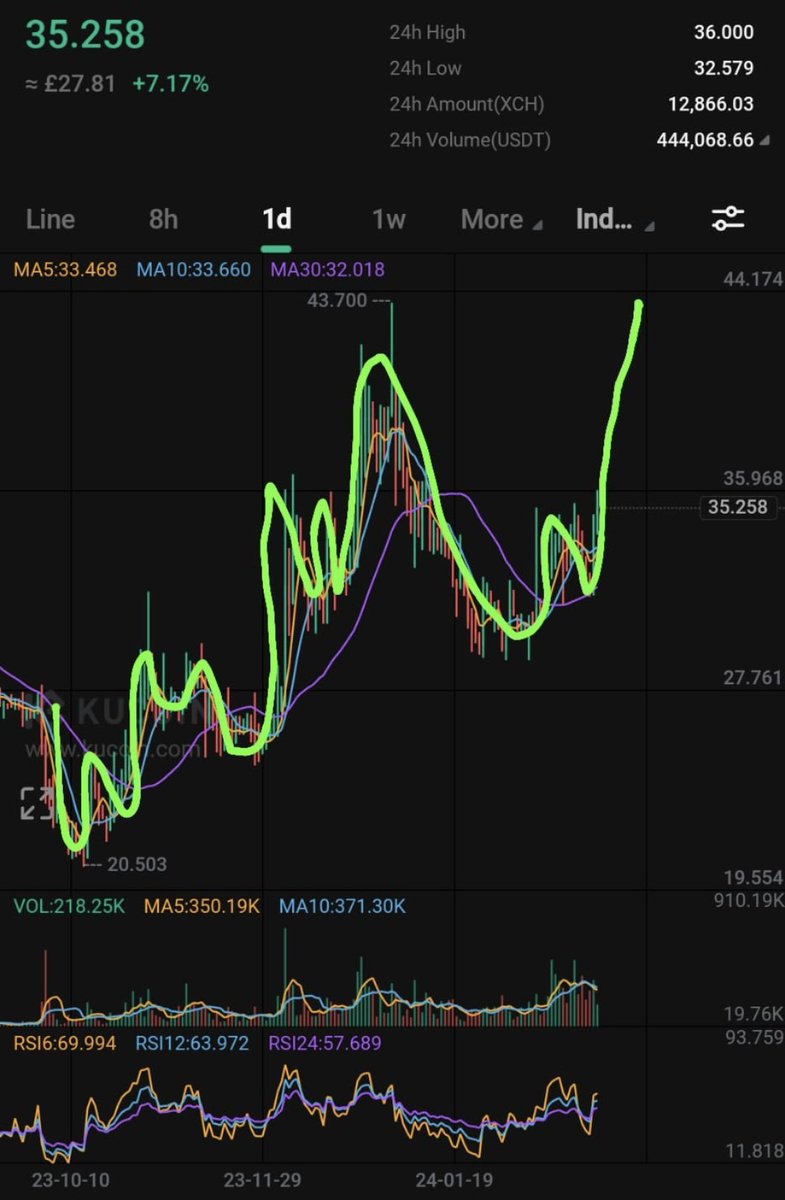Click the 19.554 price axis label

(752, 877)
